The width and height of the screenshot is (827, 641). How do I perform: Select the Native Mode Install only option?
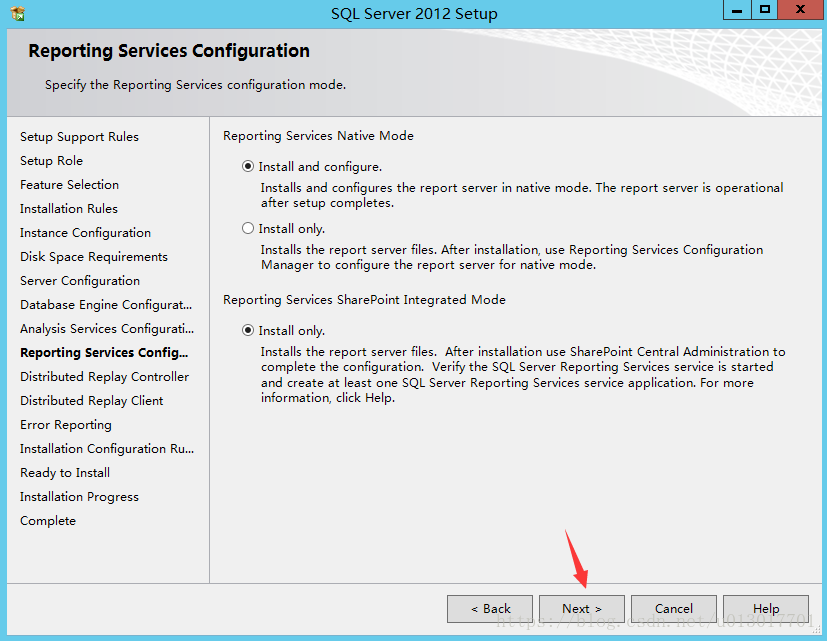pyautogui.click(x=248, y=228)
